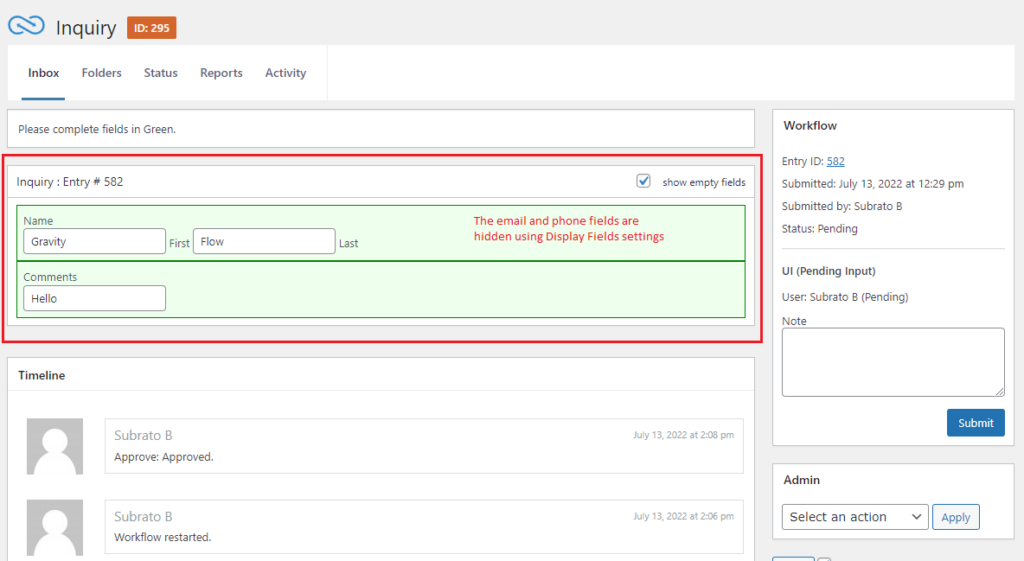Open the Folders tab

coord(102,73)
